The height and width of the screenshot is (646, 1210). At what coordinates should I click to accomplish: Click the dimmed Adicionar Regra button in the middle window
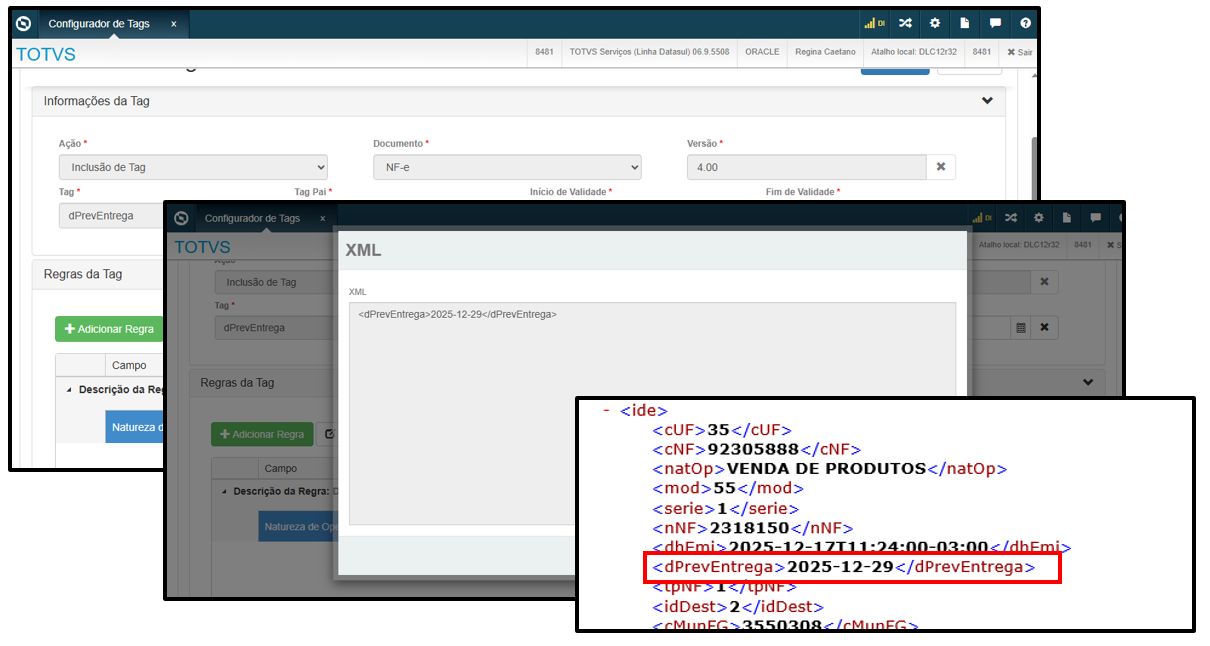coord(262,434)
